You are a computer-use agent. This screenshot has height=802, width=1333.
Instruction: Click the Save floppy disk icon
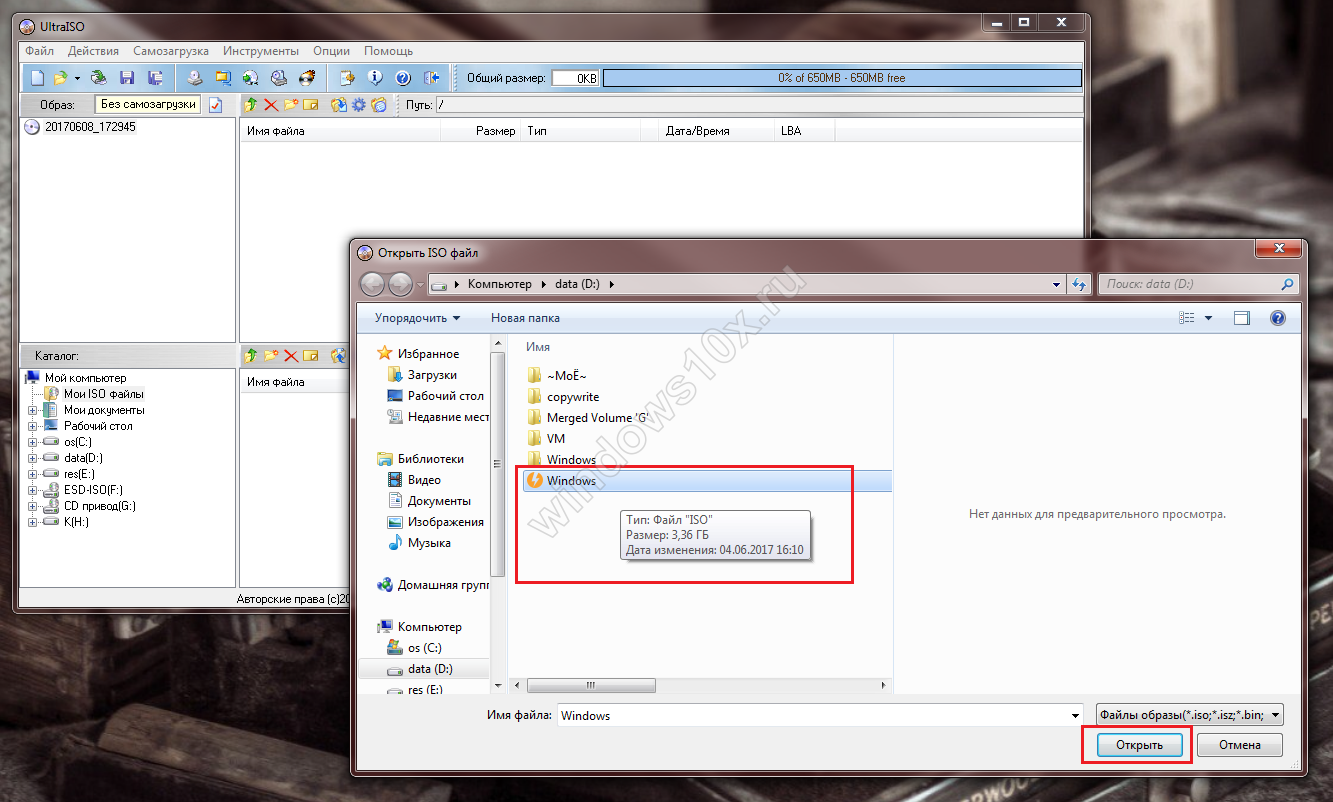click(127, 77)
